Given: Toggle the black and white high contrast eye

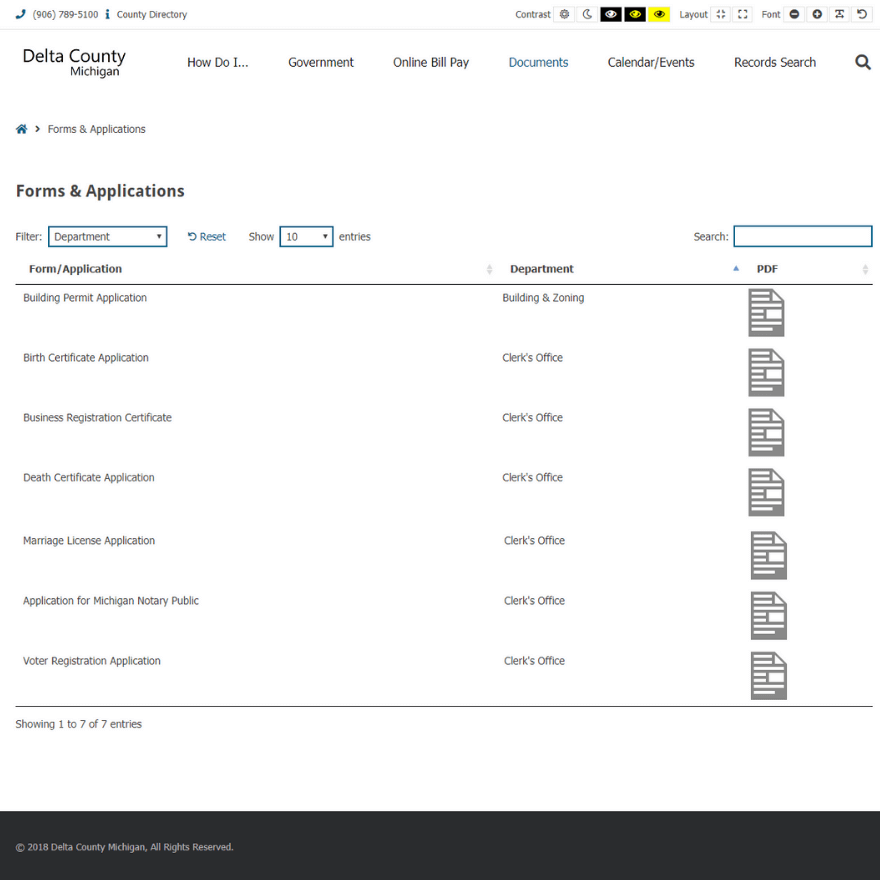Looking at the screenshot, I should coord(610,15).
